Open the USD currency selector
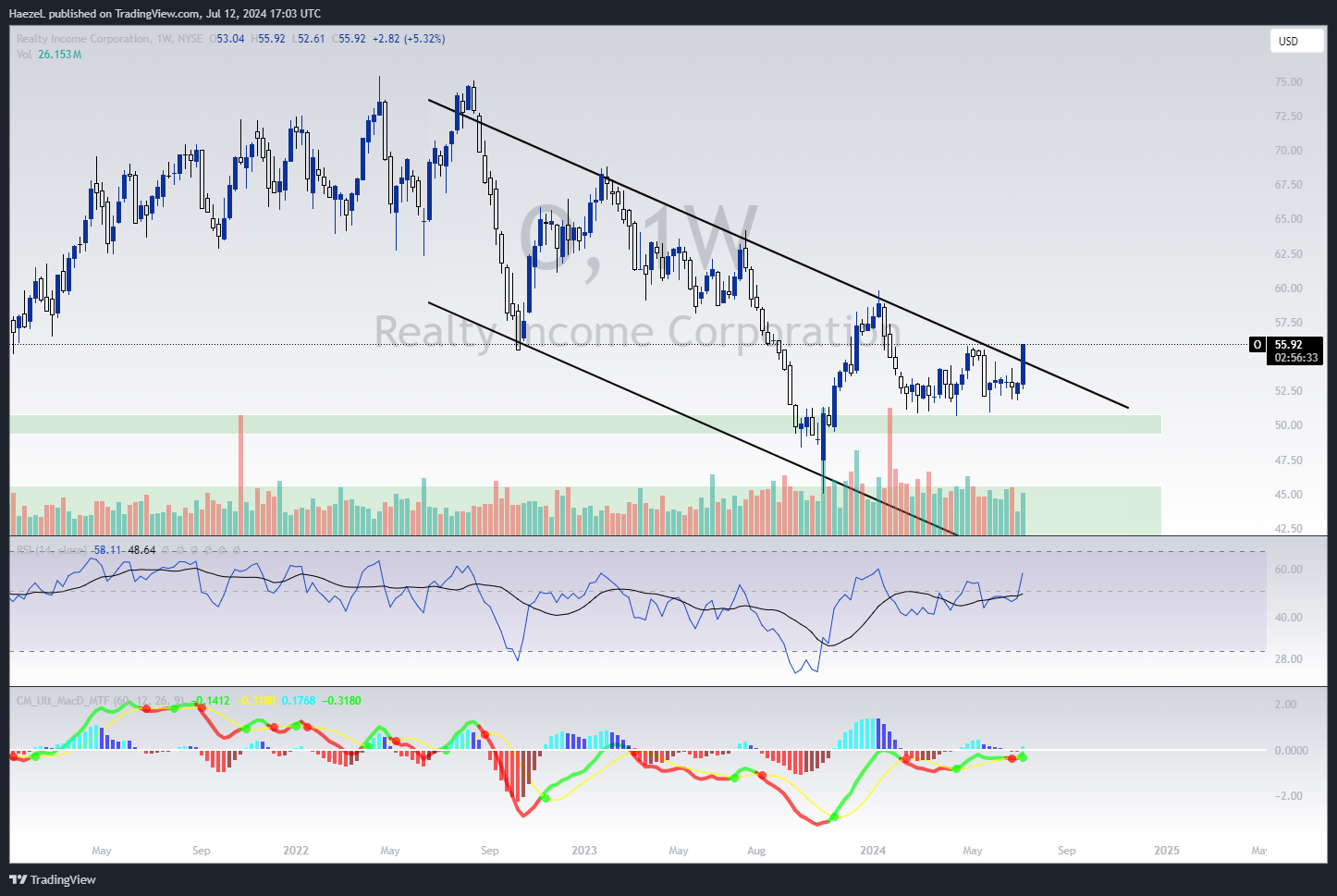The image size is (1337, 896). [x=1296, y=41]
